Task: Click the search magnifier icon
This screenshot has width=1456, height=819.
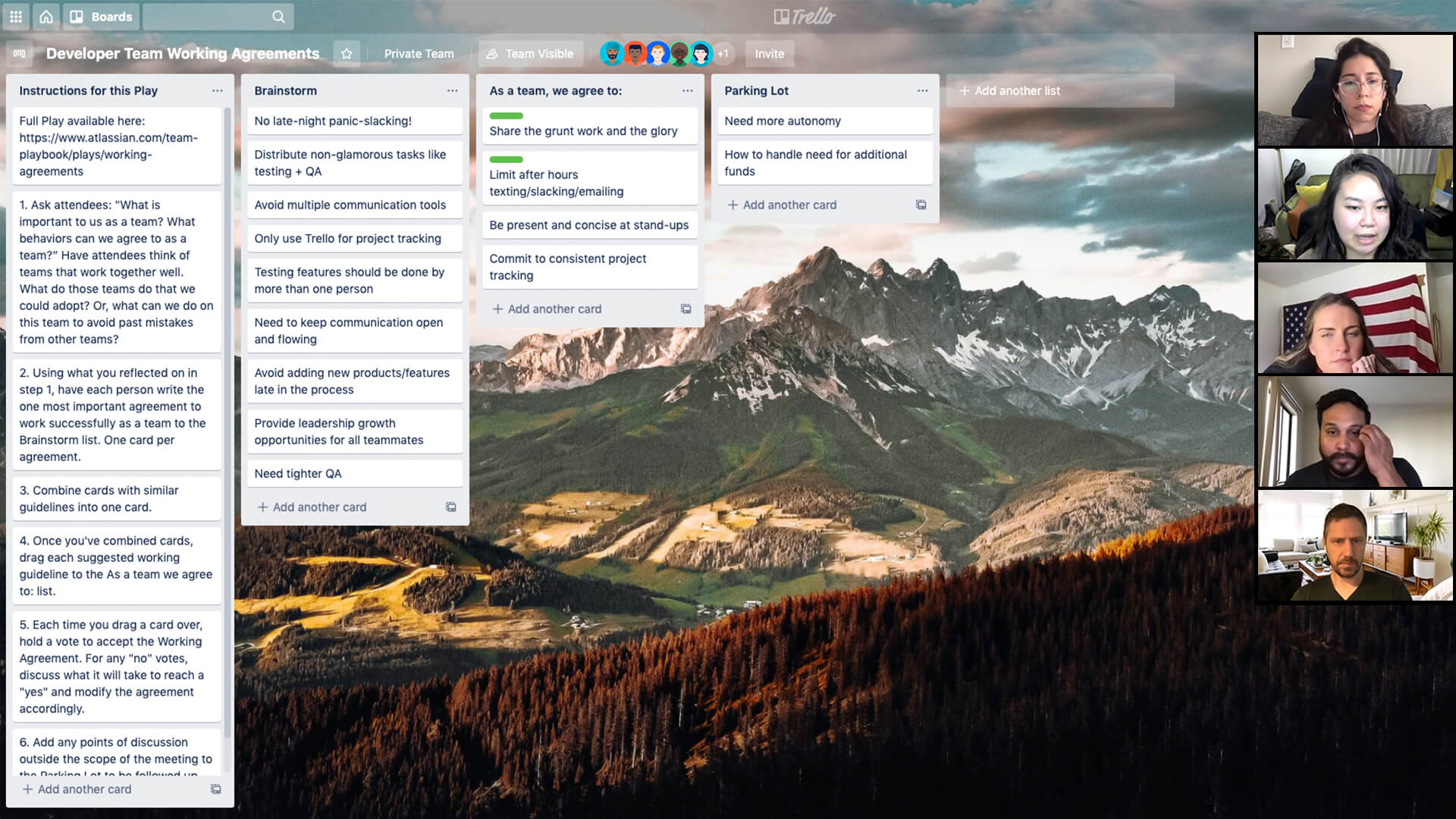Action: pyautogui.click(x=278, y=16)
